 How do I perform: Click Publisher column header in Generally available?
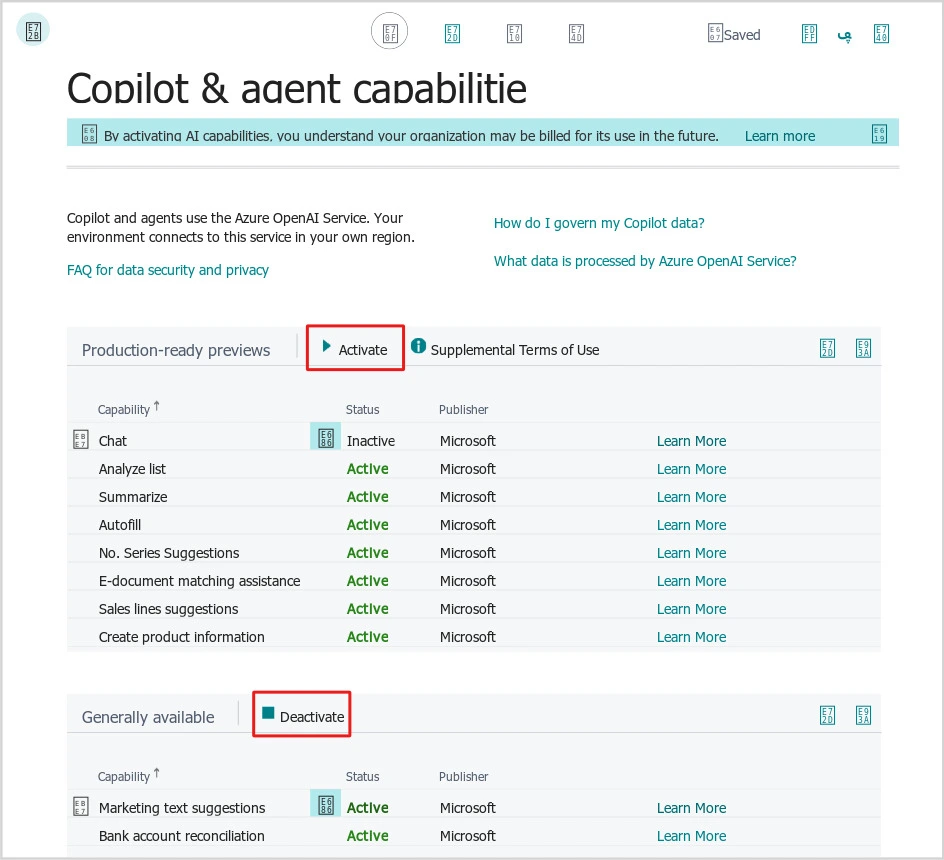pos(463,776)
